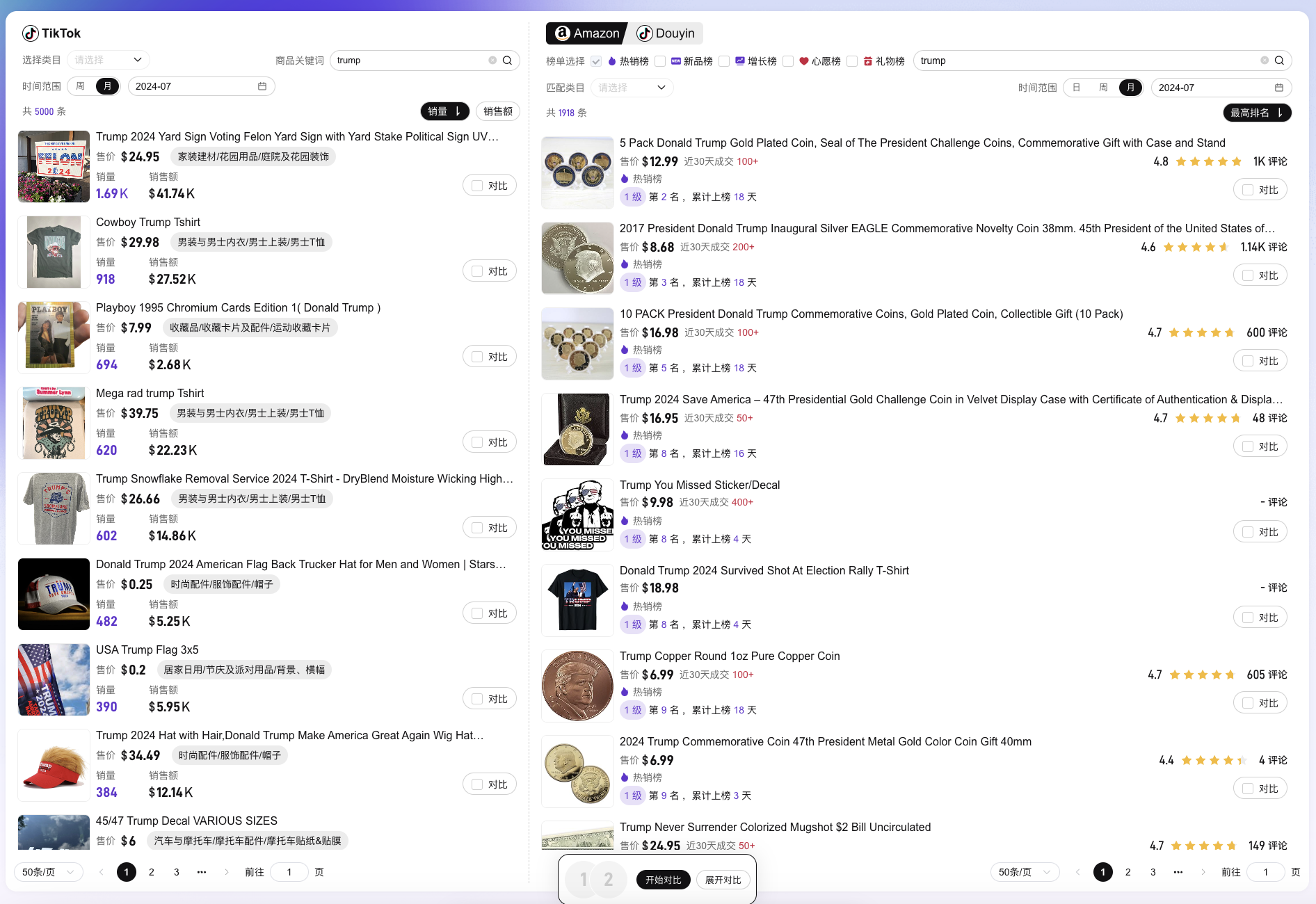Tick 对比 checkbox for Cowboy Trump Tshirt
This screenshot has width=1316, height=904.
[x=477, y=271]
